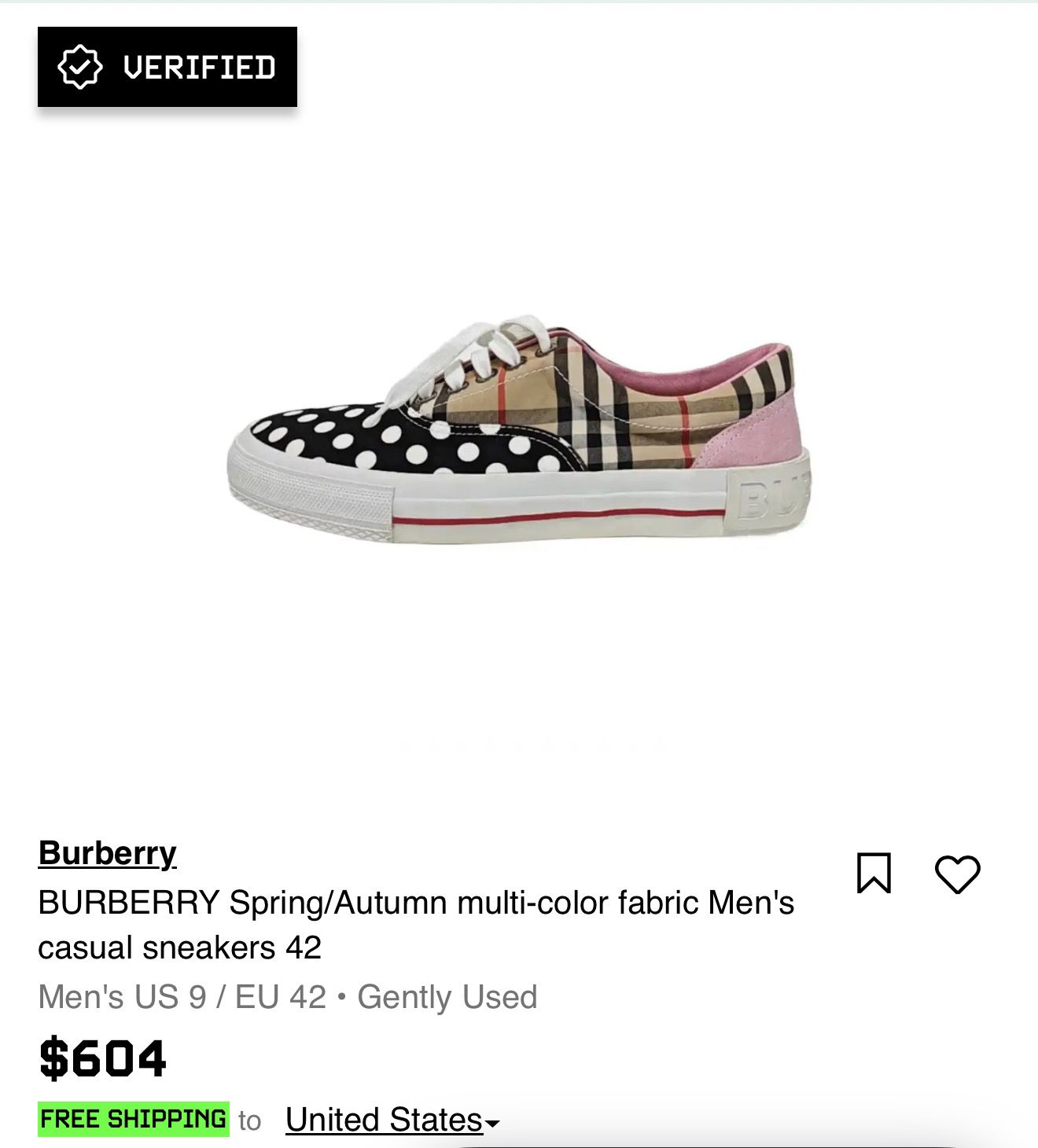Open the BURBERRY Spring/Autumn sneakers title
Image resolution: width=1038 pixels, height=1148 pixels.
(416, 925)
